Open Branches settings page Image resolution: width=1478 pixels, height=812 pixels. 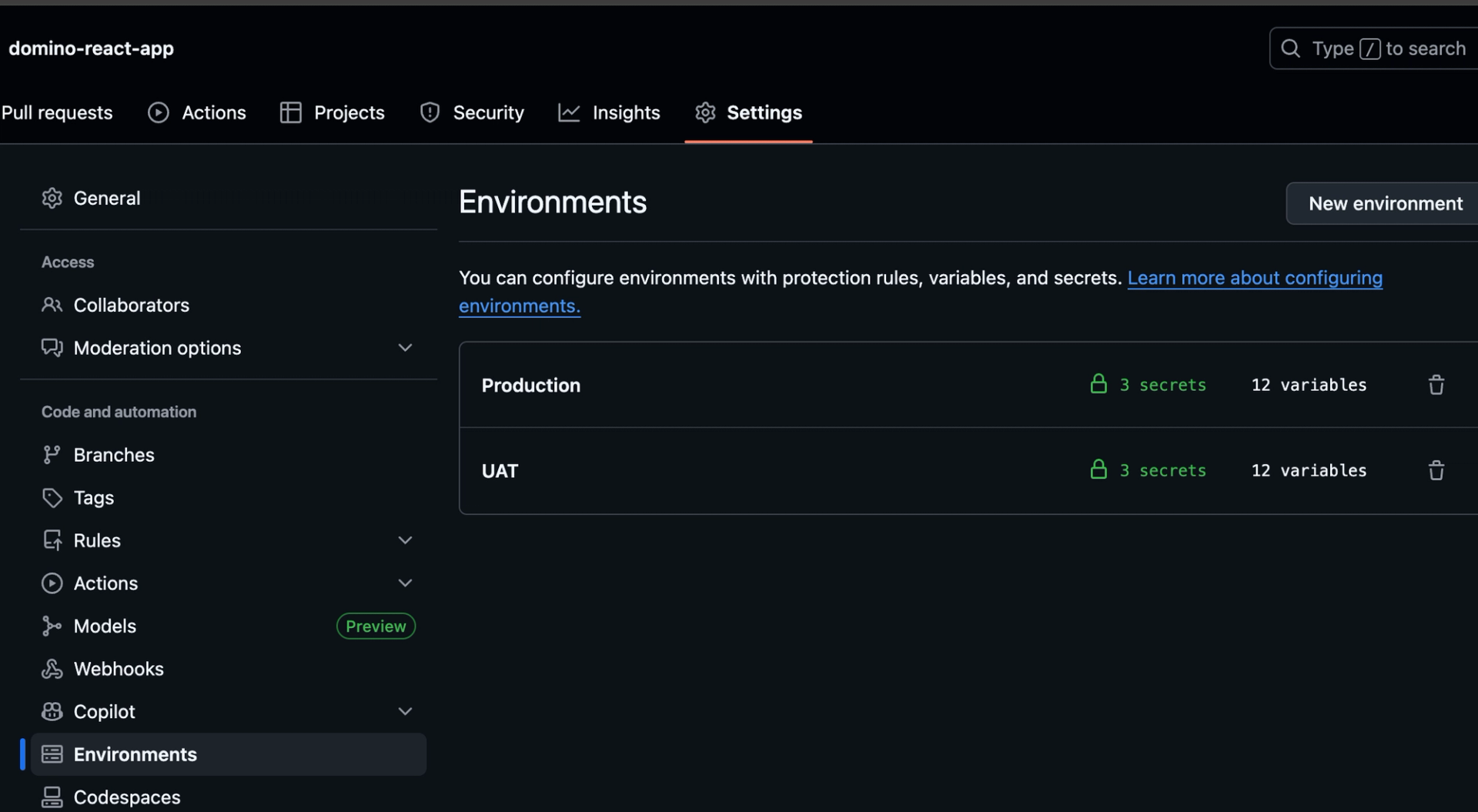coord(228,455)
